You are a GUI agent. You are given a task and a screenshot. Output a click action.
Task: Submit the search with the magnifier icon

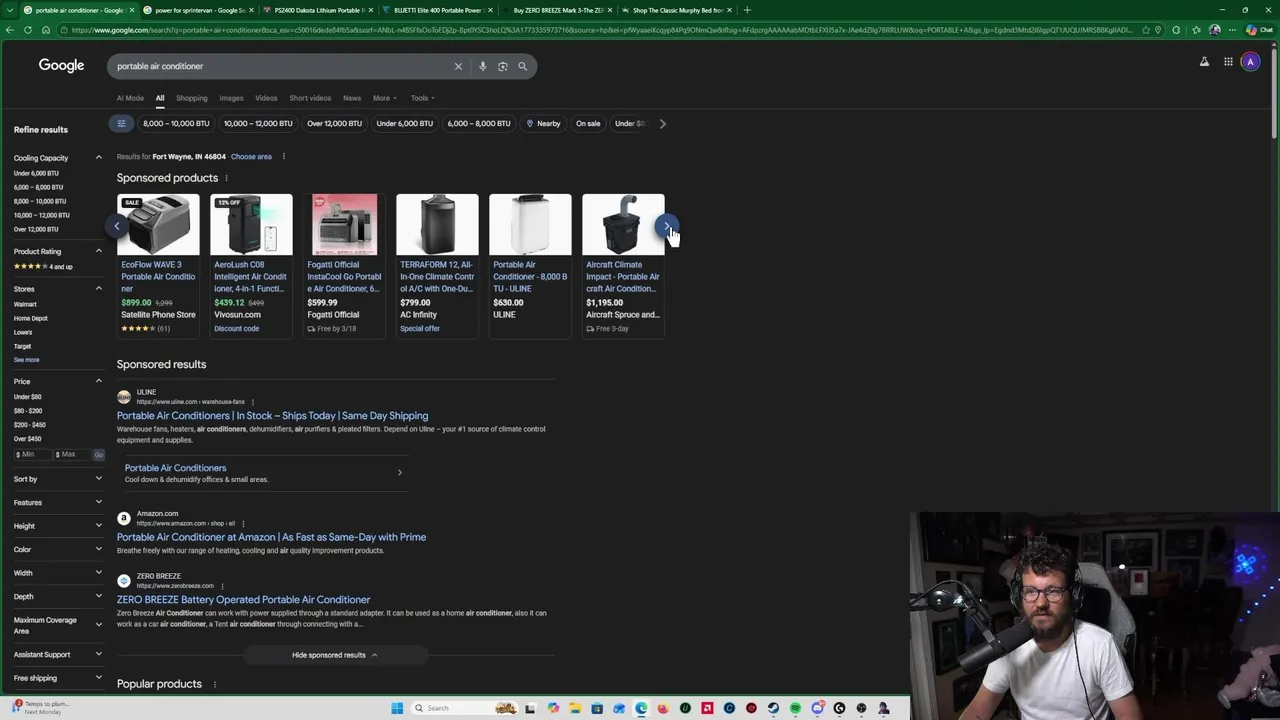point(522,66)
